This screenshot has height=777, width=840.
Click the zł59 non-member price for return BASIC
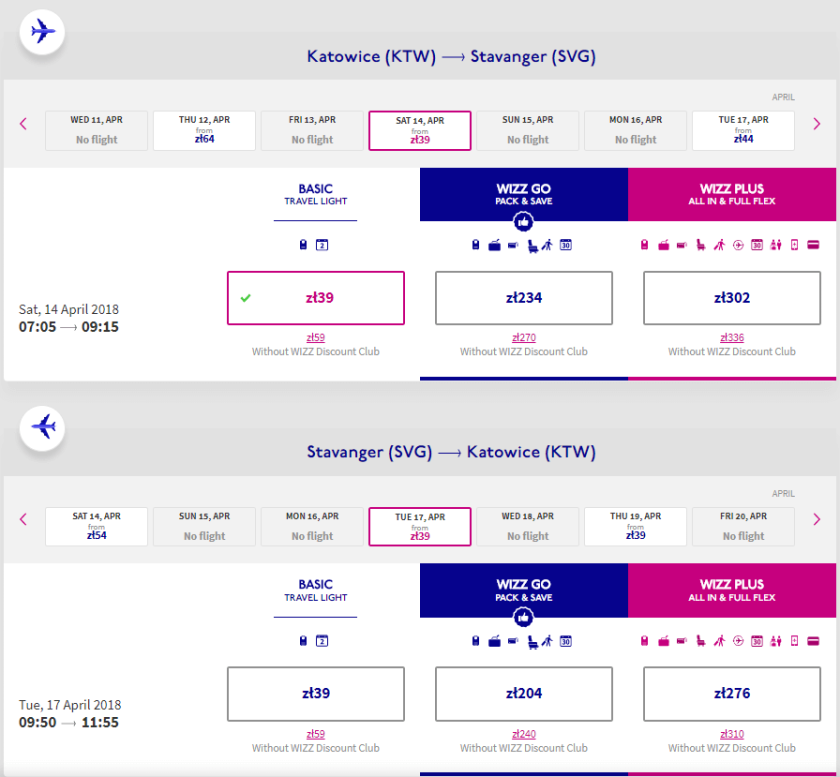[316, 734]
